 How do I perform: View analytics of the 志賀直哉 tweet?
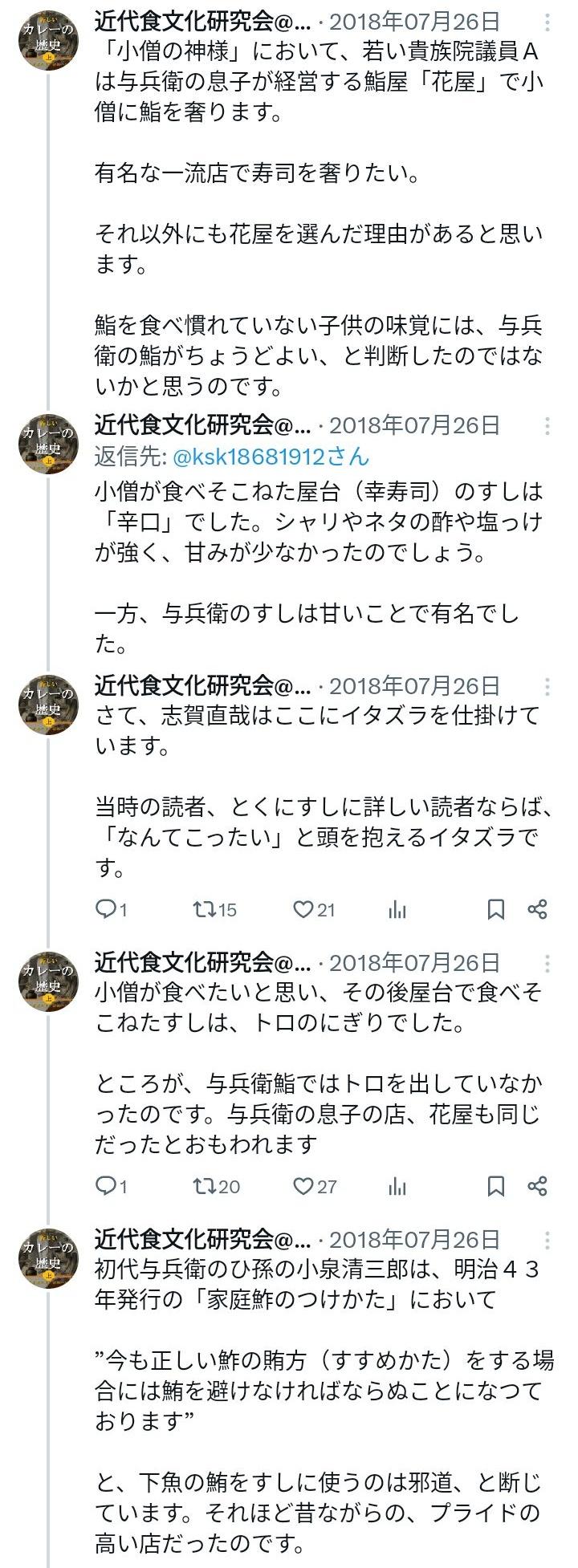[397, 909]
